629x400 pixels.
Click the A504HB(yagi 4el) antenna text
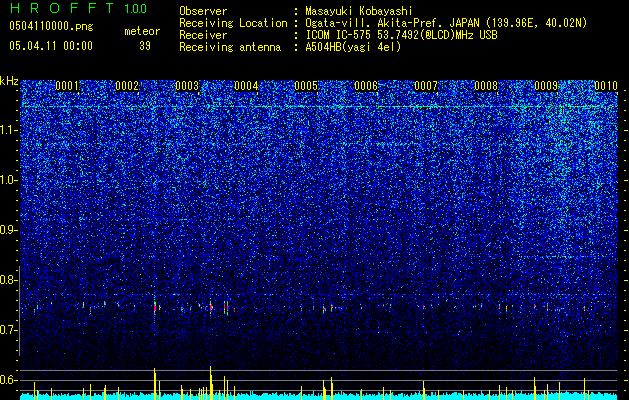pyautogui.click(x=353, y=47)
